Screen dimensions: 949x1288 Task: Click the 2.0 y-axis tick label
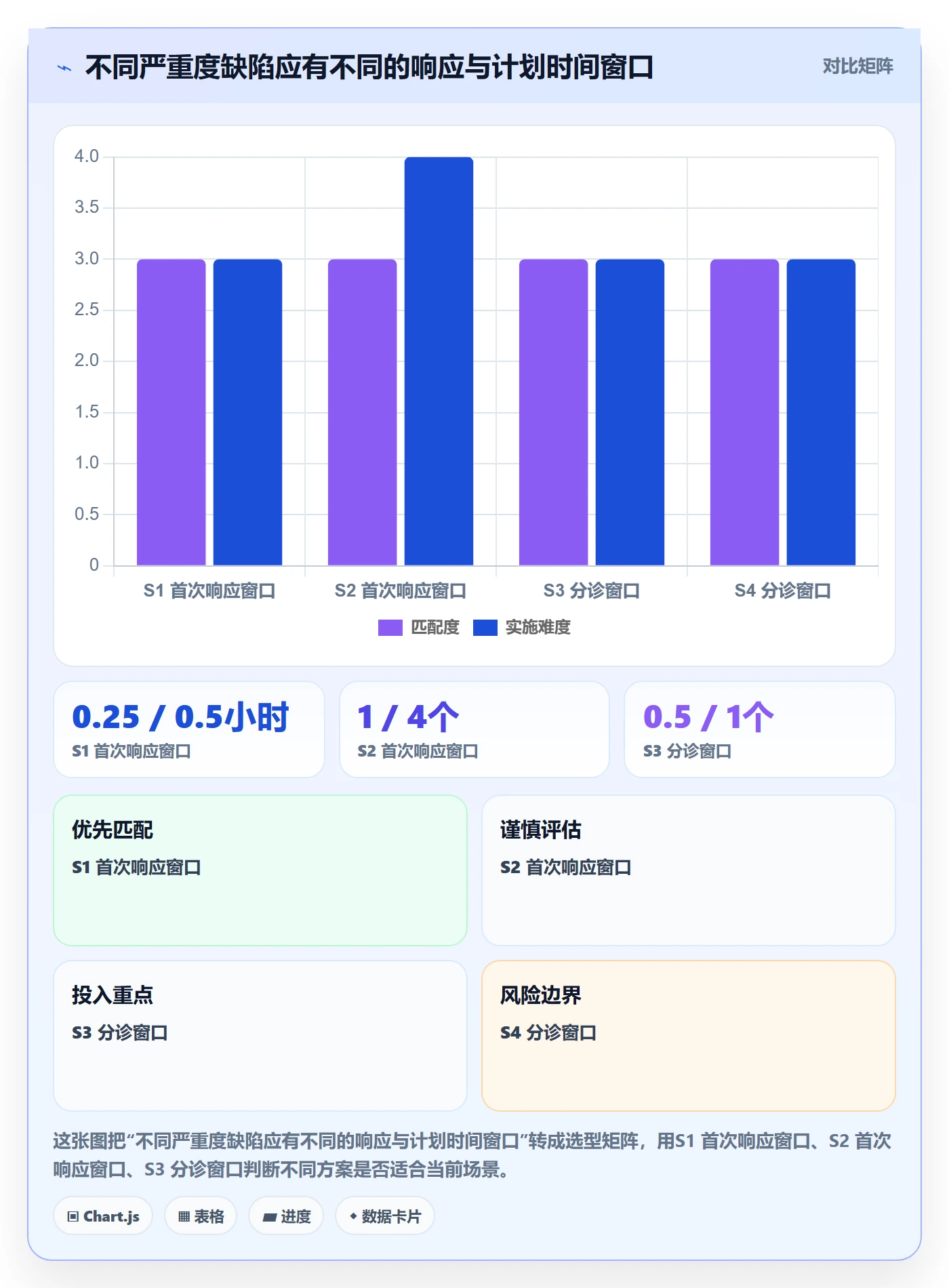coord(87,361)
